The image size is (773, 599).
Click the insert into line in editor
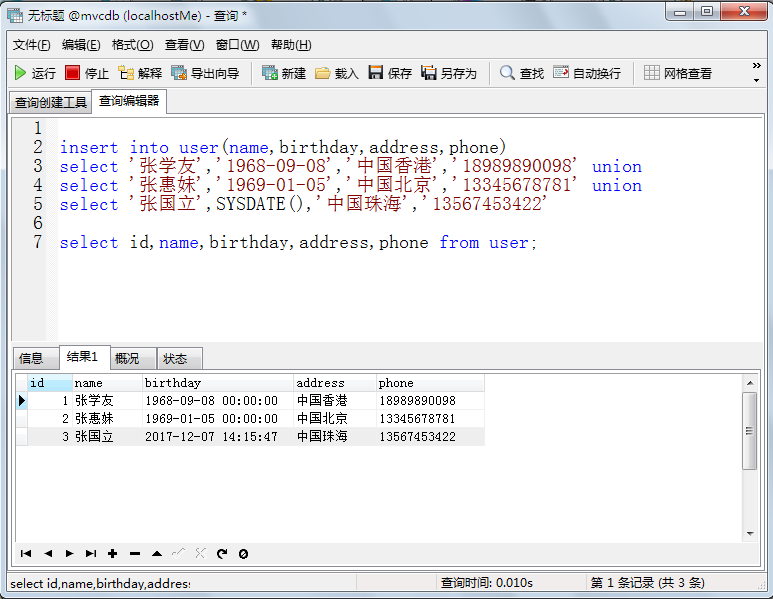tap(282, 147)
